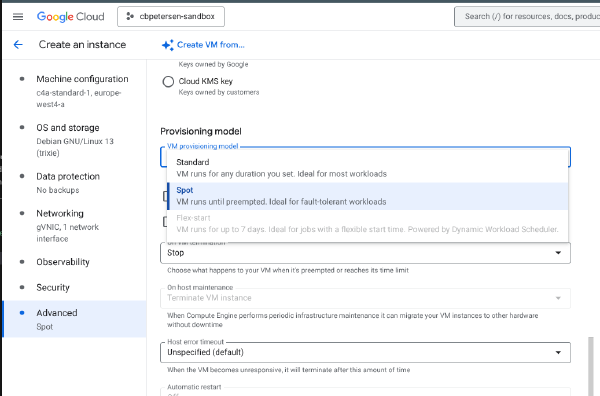The width and height of the screenshot is (600, 396).
Task: Choose Spot provisioning model option
Action: click(367, 196)
